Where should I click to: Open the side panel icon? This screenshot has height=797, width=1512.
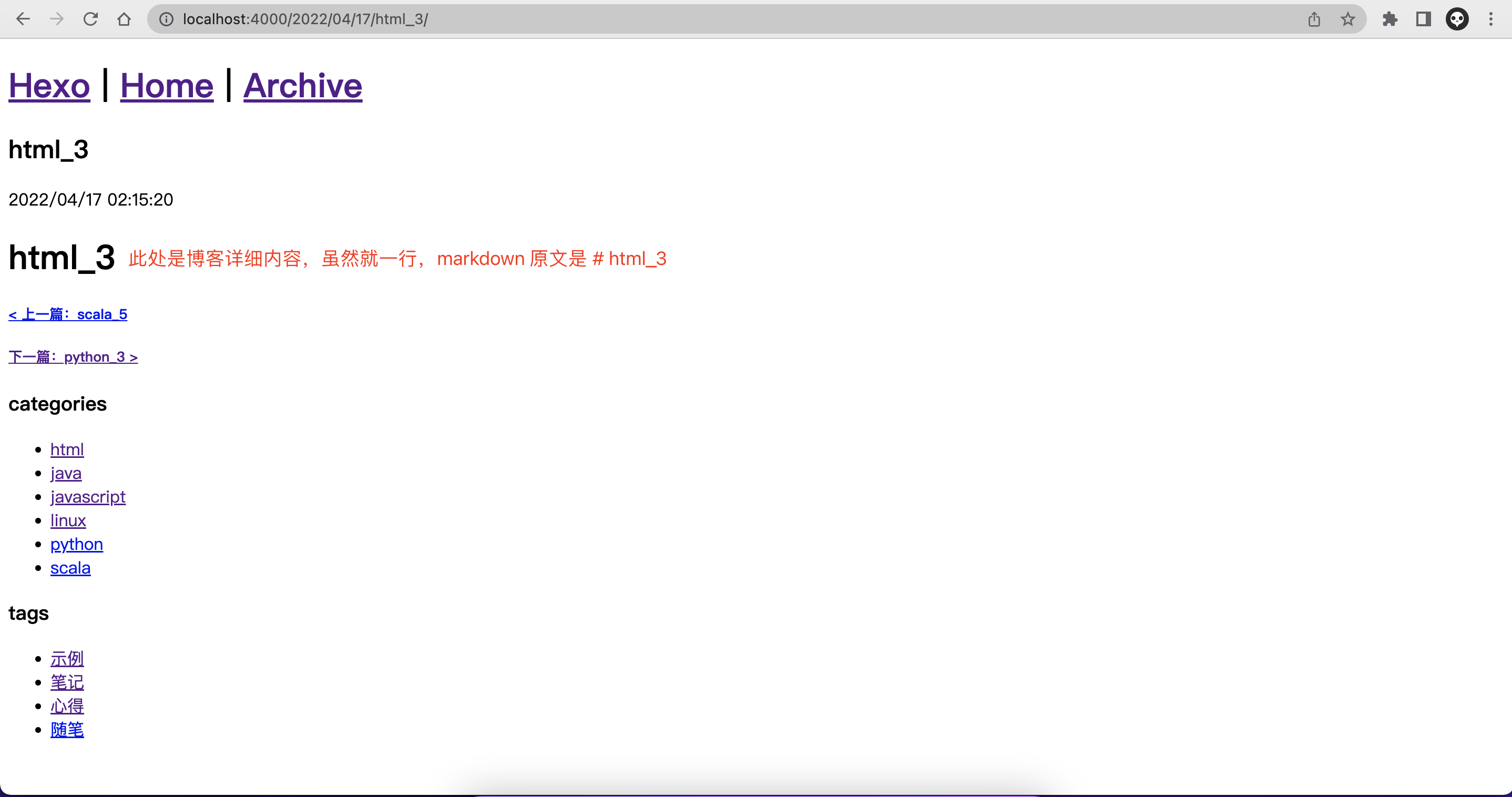1423,19
